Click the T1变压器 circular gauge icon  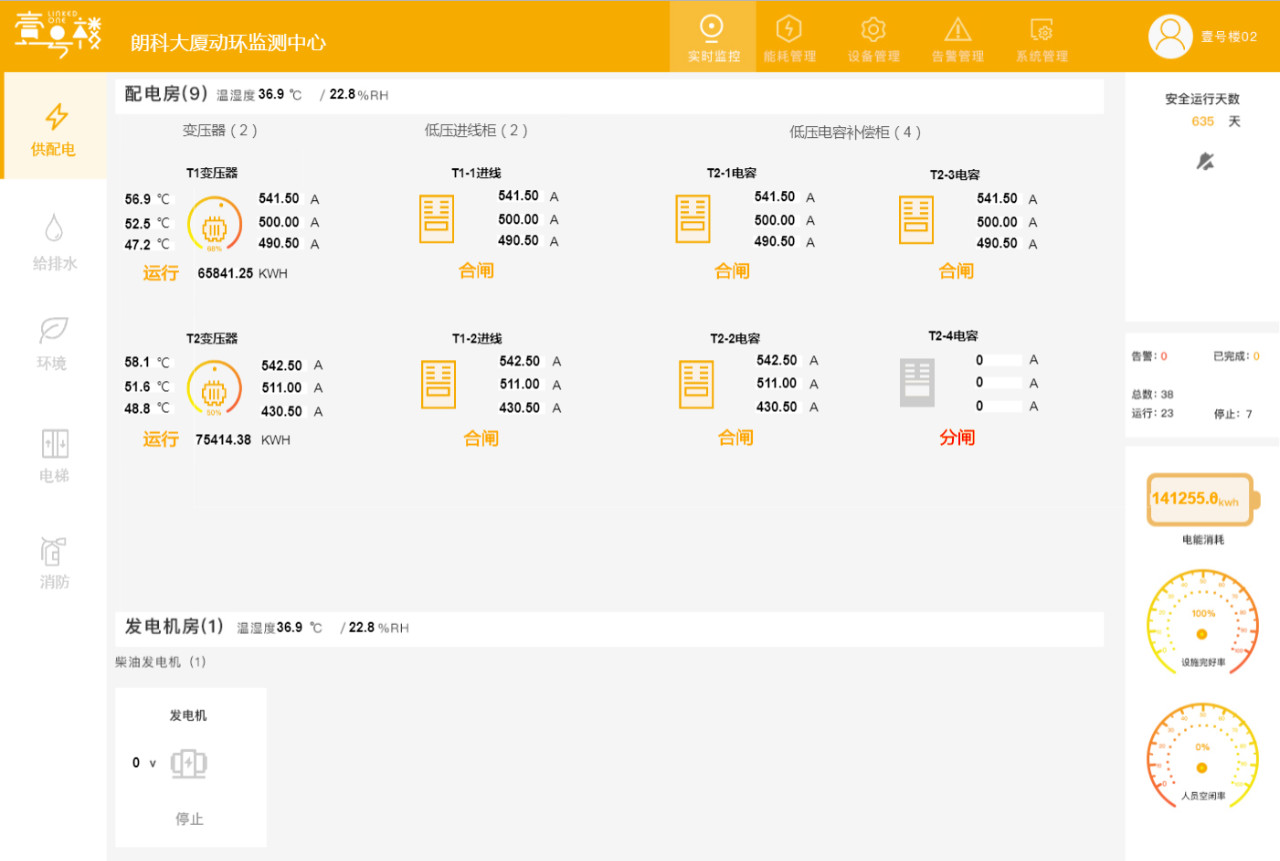pos(214,222)
